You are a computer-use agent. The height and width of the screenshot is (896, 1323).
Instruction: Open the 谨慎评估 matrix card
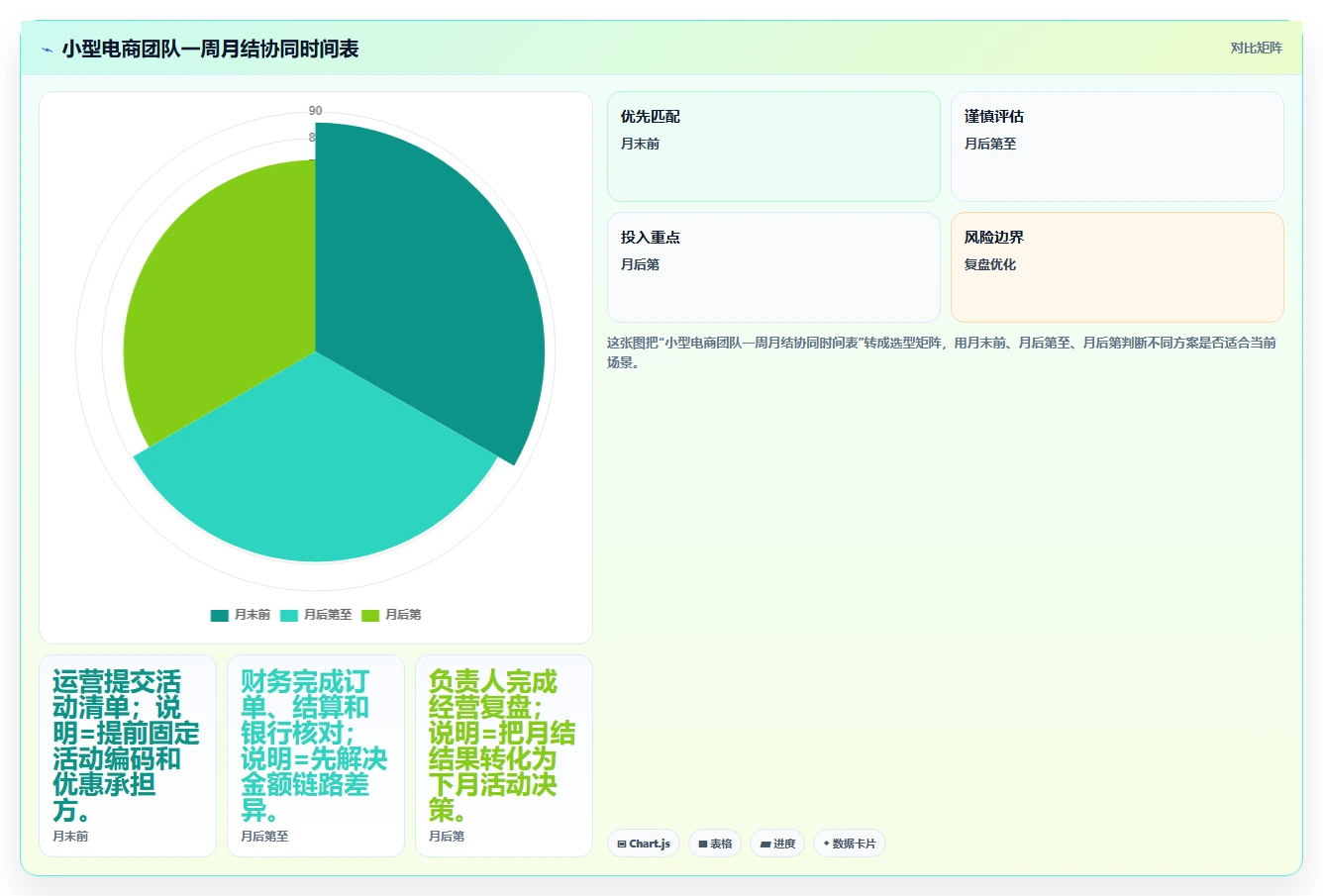pyautogui.click(x=1117, y=147)
